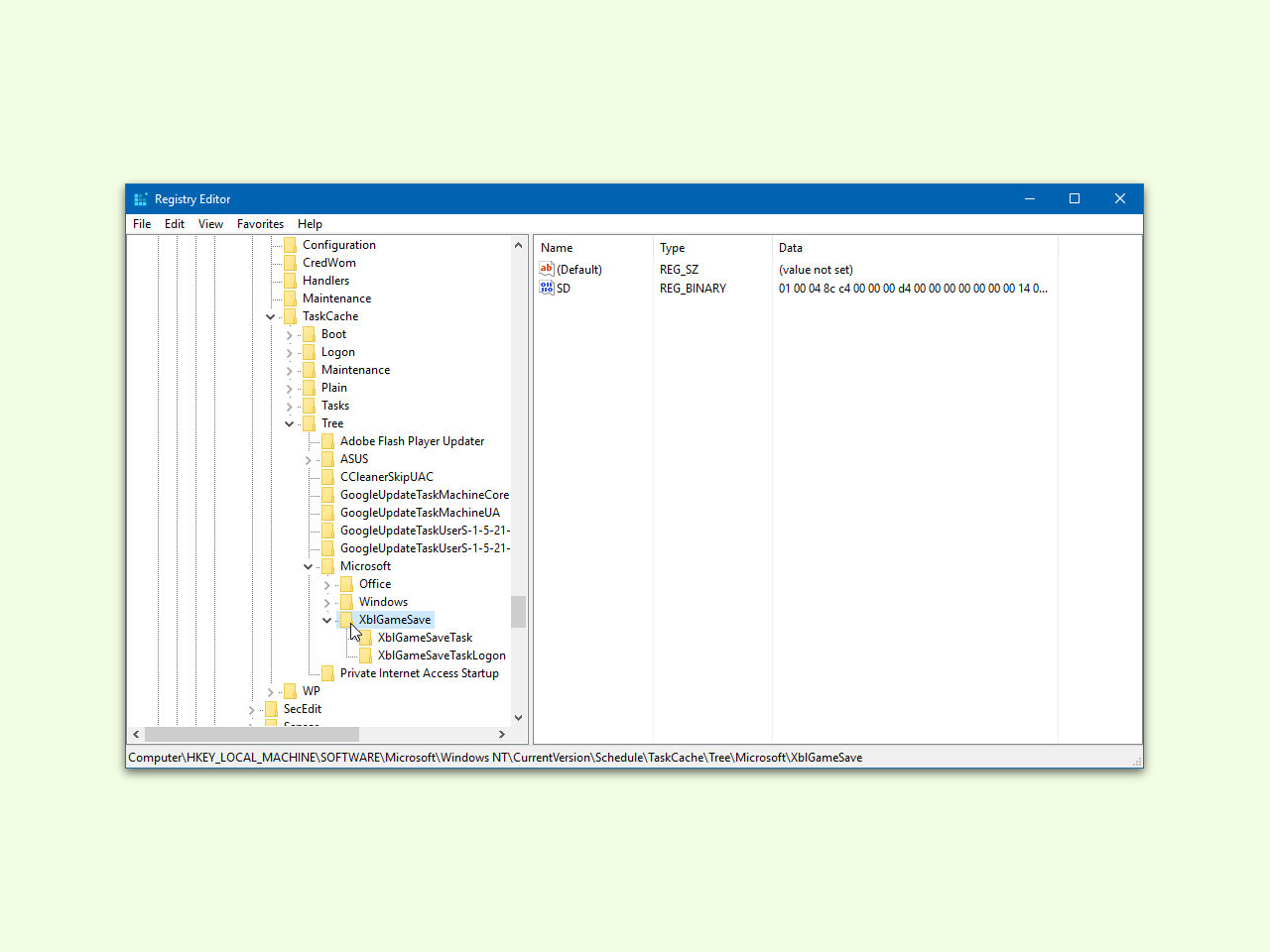Click the Handlers folder icon
Viewport: 1270px width, 952px height.
[x=290, y=281]
